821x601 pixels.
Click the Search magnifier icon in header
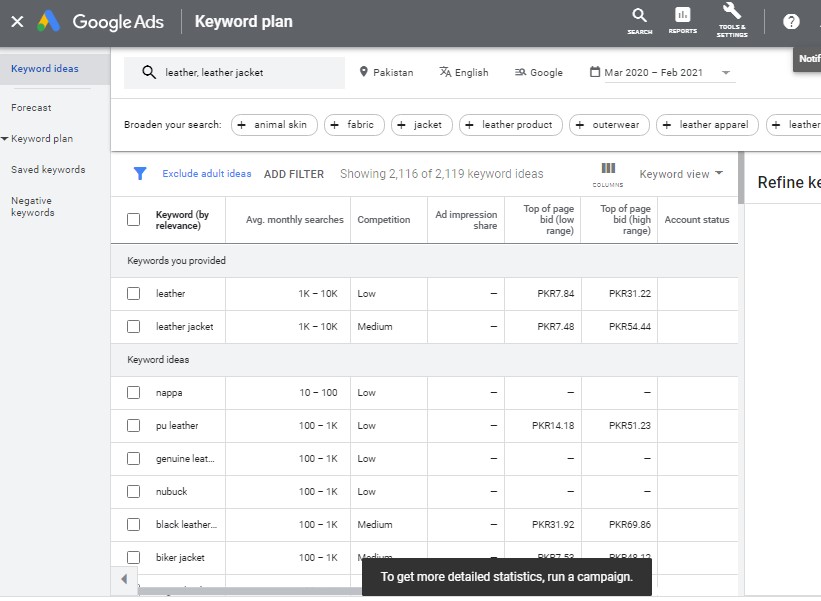point(639,17)
